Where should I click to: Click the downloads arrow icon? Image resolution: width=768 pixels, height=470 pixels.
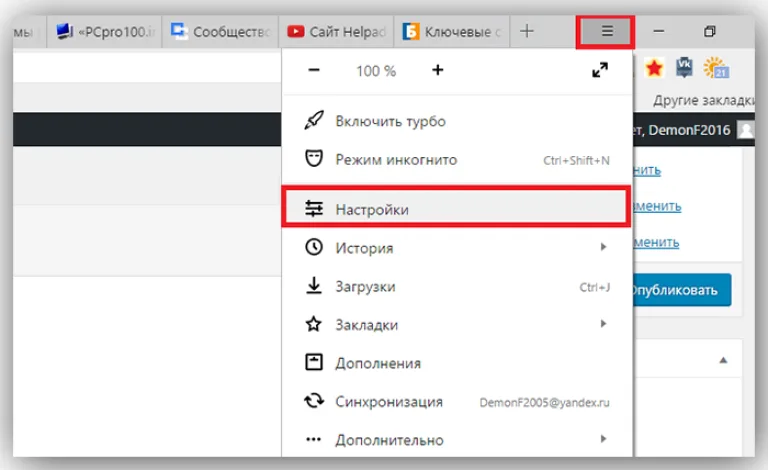click(x=313, y=285)
